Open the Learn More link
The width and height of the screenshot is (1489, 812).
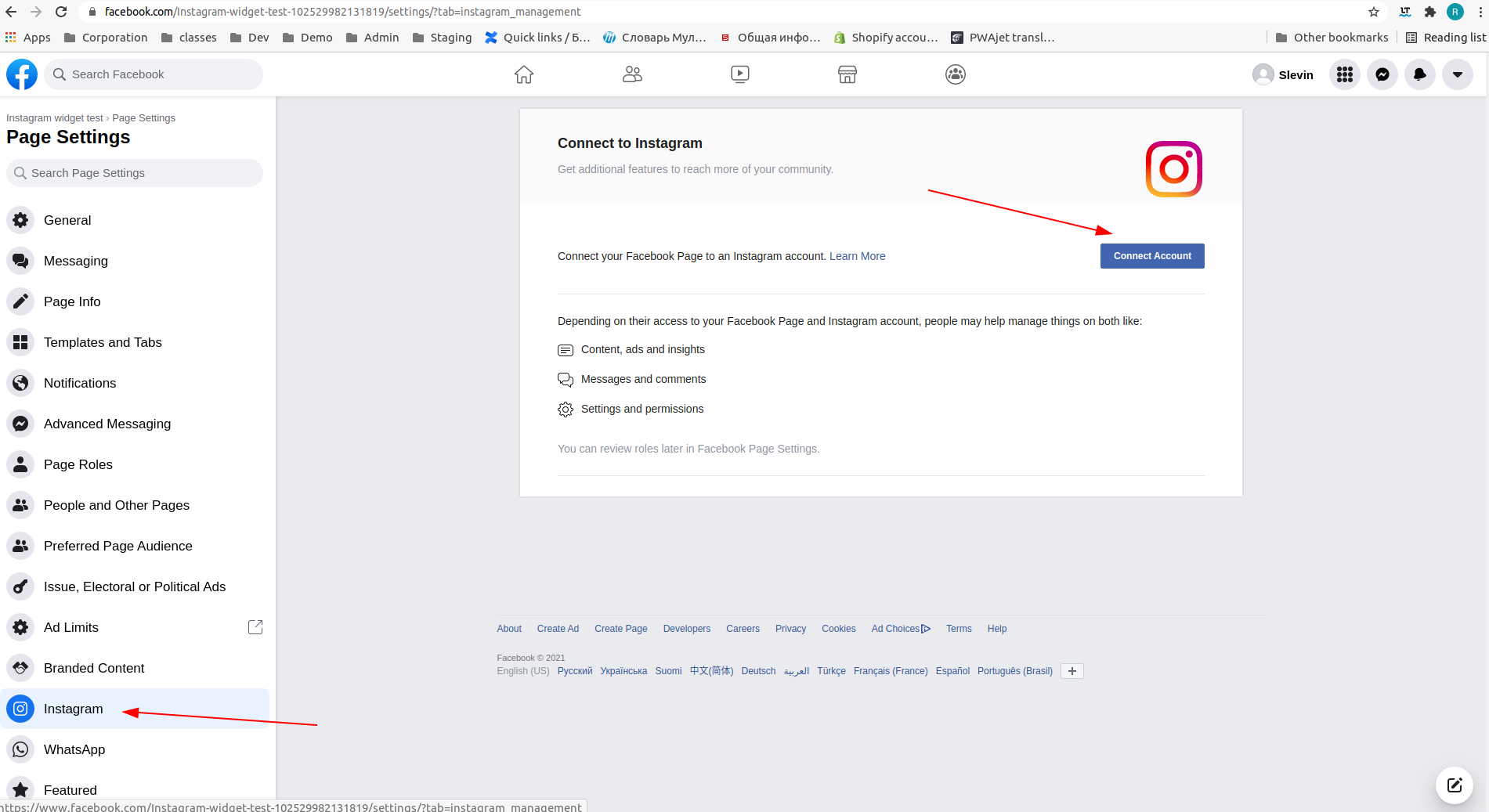pyautogui.click(x=858, y=256)
